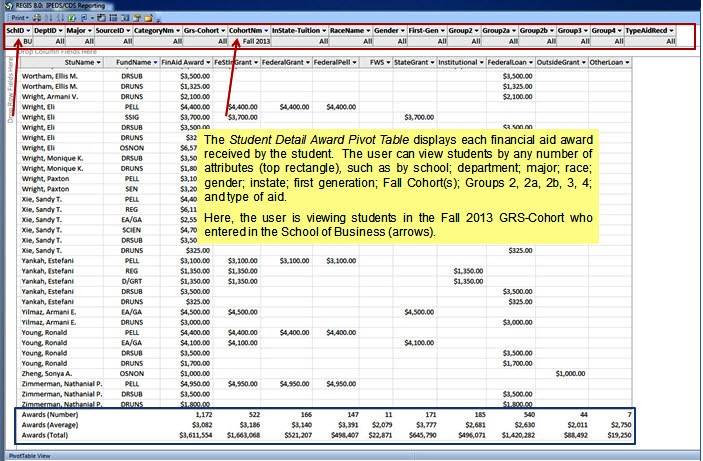Viewport: 703px width, 461px height.
Task: Open the InState-Tuition filter dropdown
Action: pyautogui.click(x=324, y=30)
